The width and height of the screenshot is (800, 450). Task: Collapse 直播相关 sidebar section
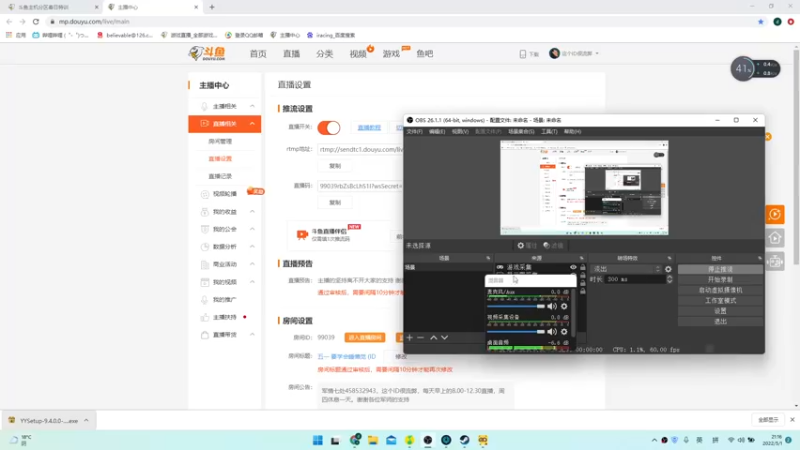252,123
